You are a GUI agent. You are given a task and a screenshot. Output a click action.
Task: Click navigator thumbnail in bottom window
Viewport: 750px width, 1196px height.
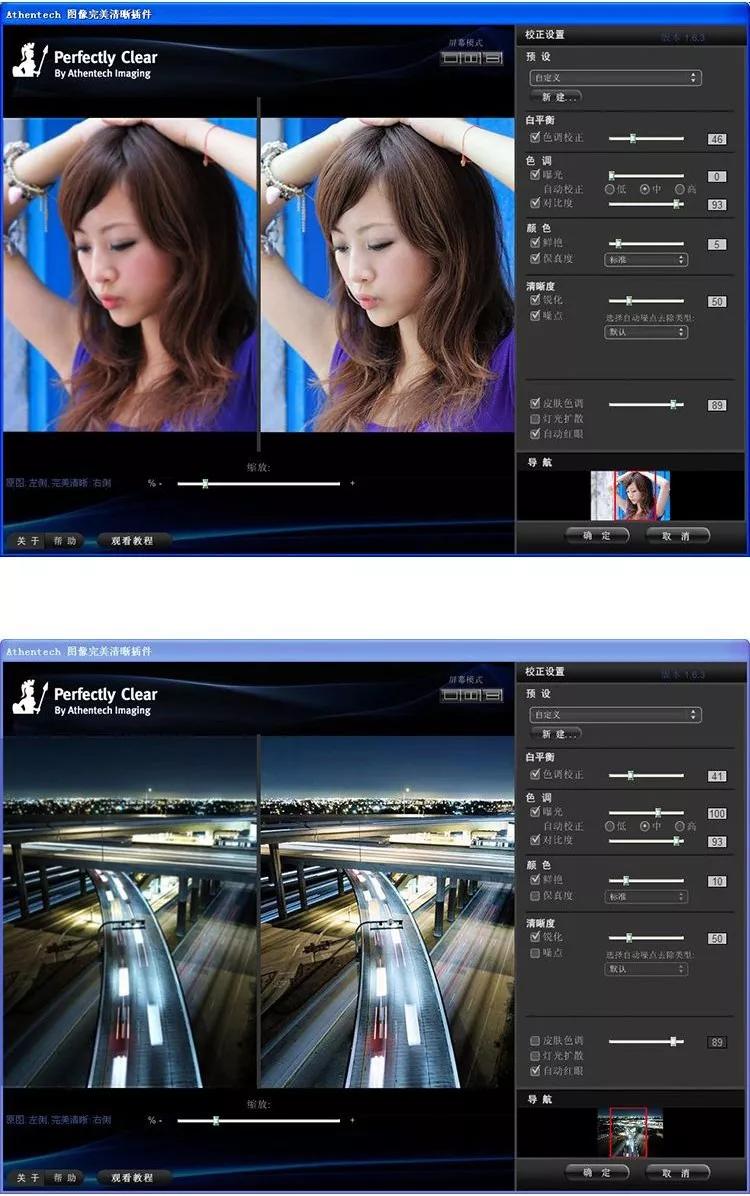coord(629,1132)
